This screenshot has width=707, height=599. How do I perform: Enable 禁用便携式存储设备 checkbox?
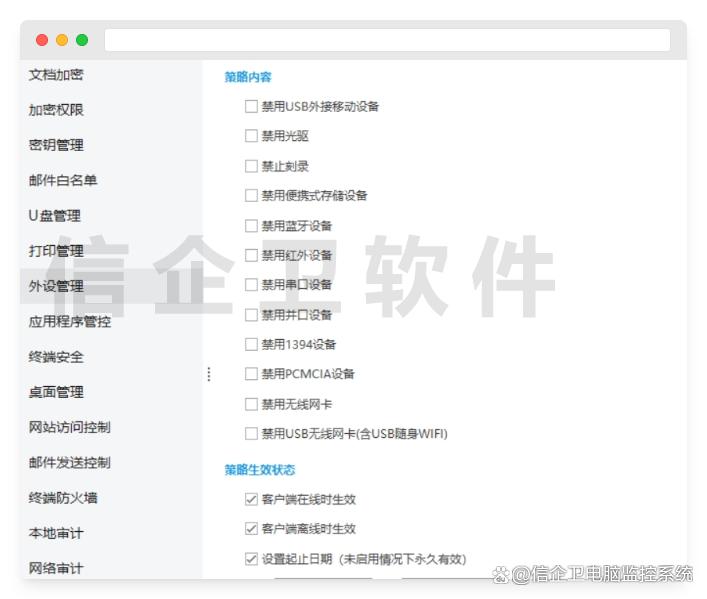251,195
